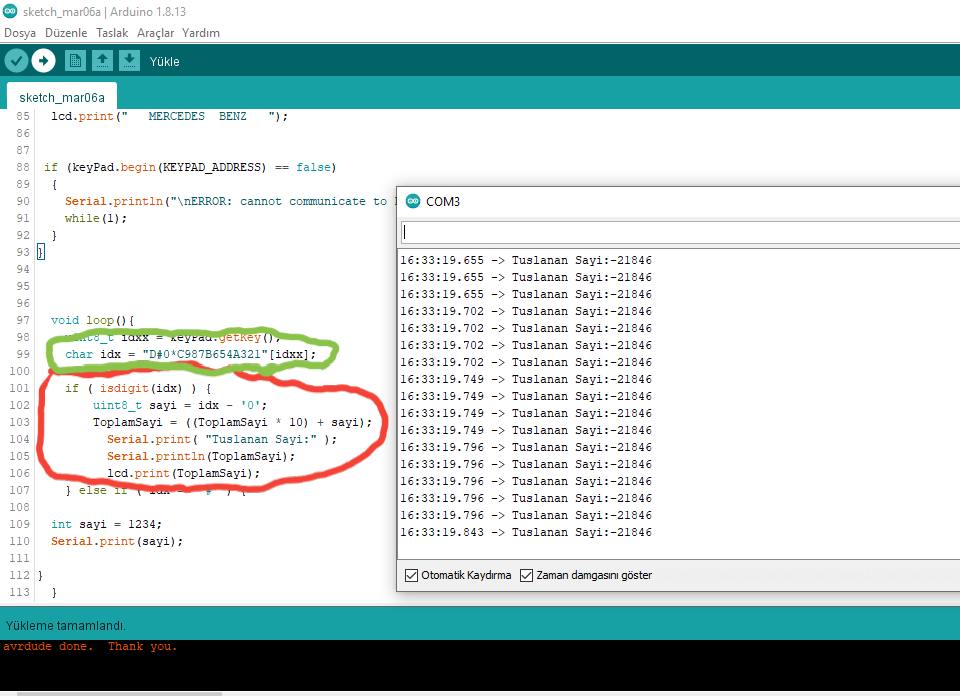960x696 pixels.
Task: Click the Save sketch down-arrow icon
Action: point(129,61)
